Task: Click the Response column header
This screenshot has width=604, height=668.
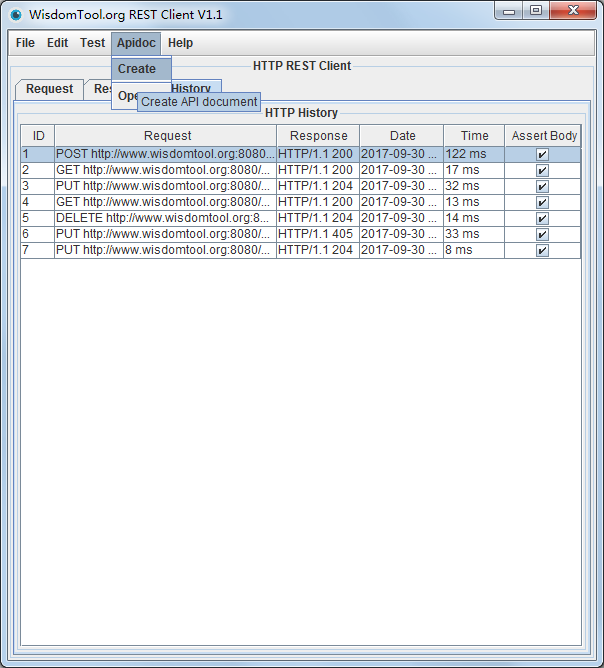Action: tap(318, 136)
